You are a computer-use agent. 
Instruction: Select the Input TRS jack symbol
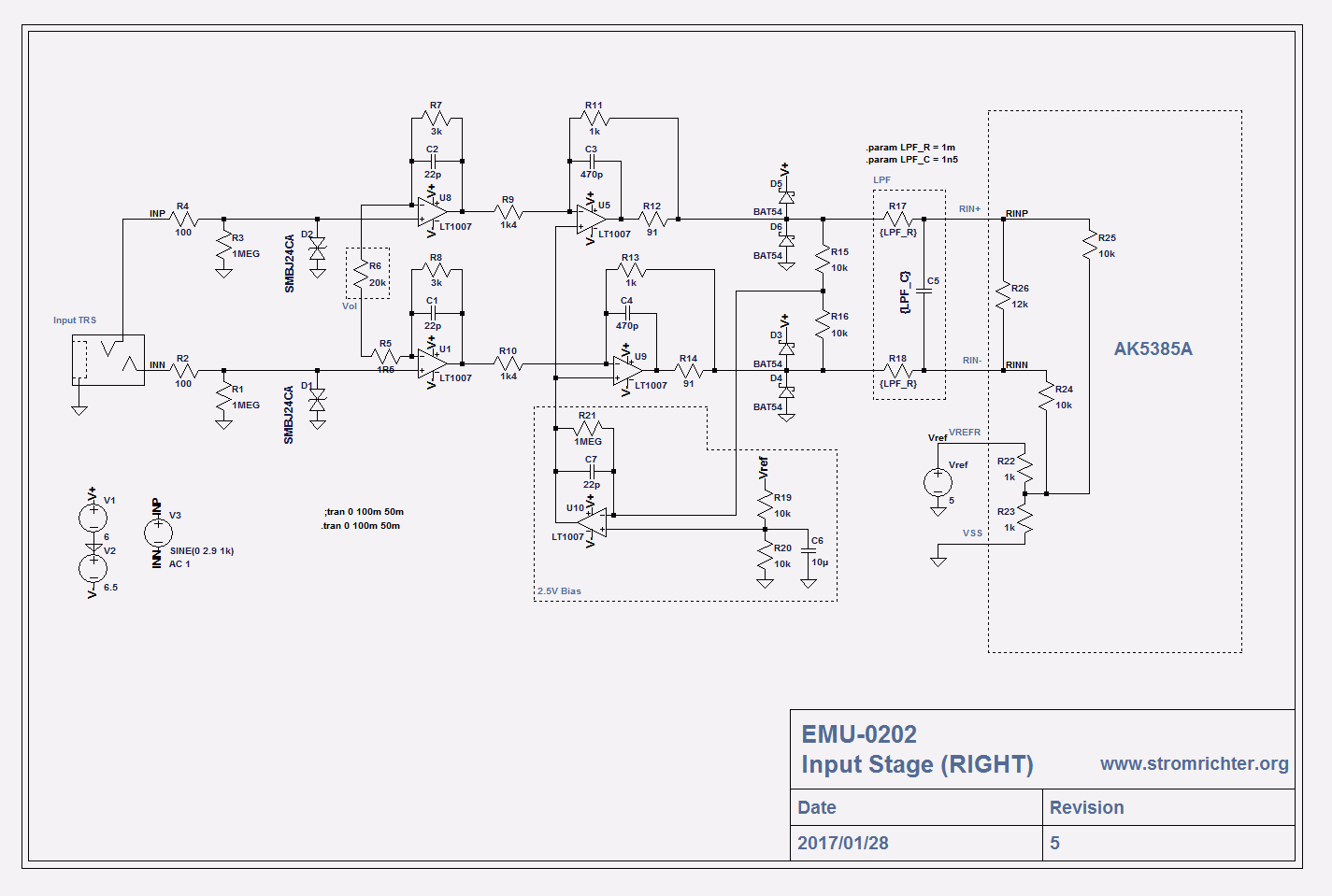coord(107,360)
